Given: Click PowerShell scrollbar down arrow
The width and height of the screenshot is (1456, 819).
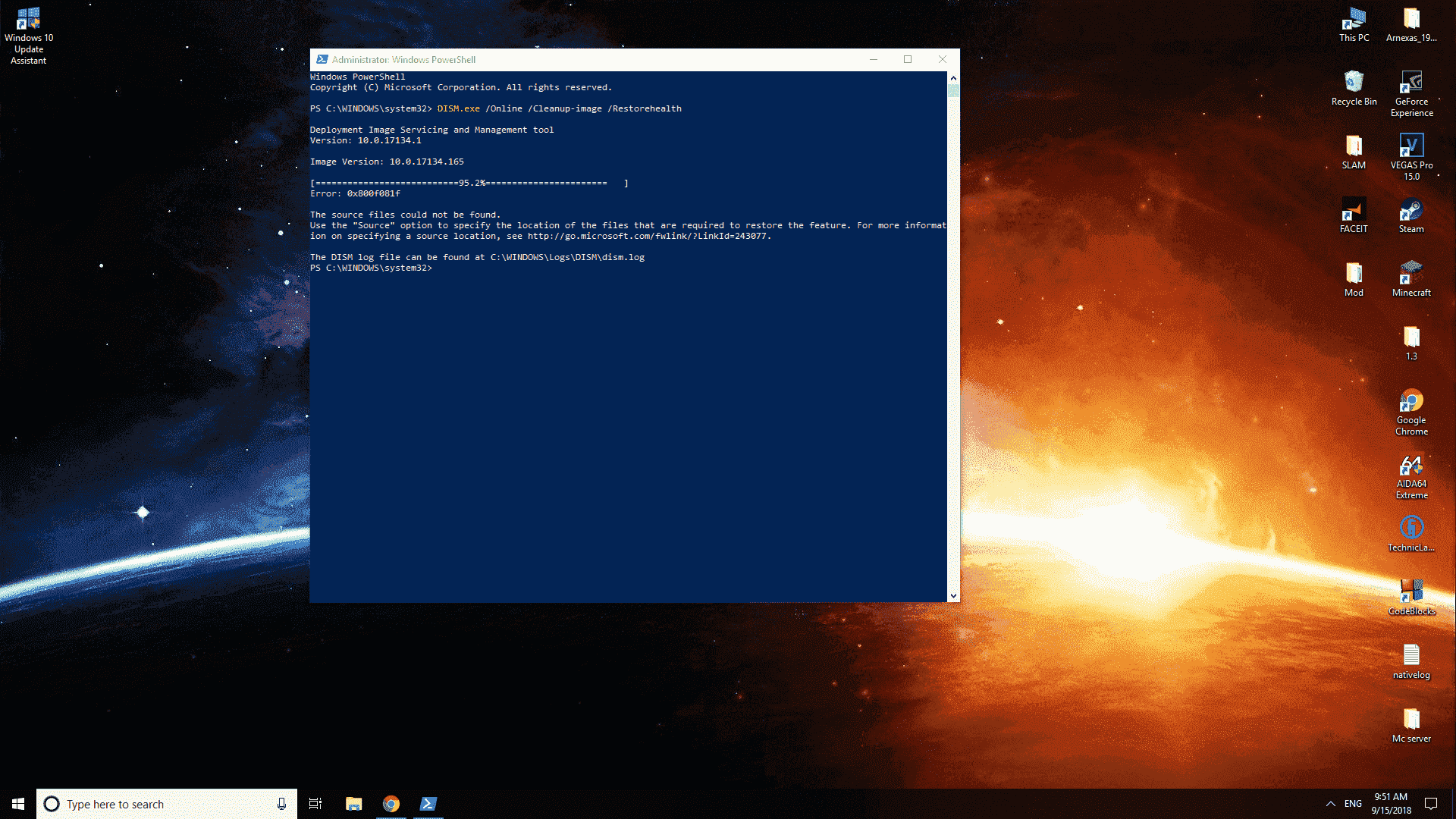Looking at the screenshot, I should (x=953, y=596).
